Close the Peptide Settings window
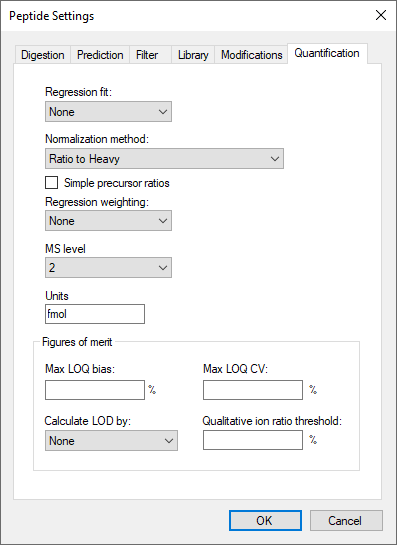The width and height of the screenshot is (397, 545). pos(381,15)
